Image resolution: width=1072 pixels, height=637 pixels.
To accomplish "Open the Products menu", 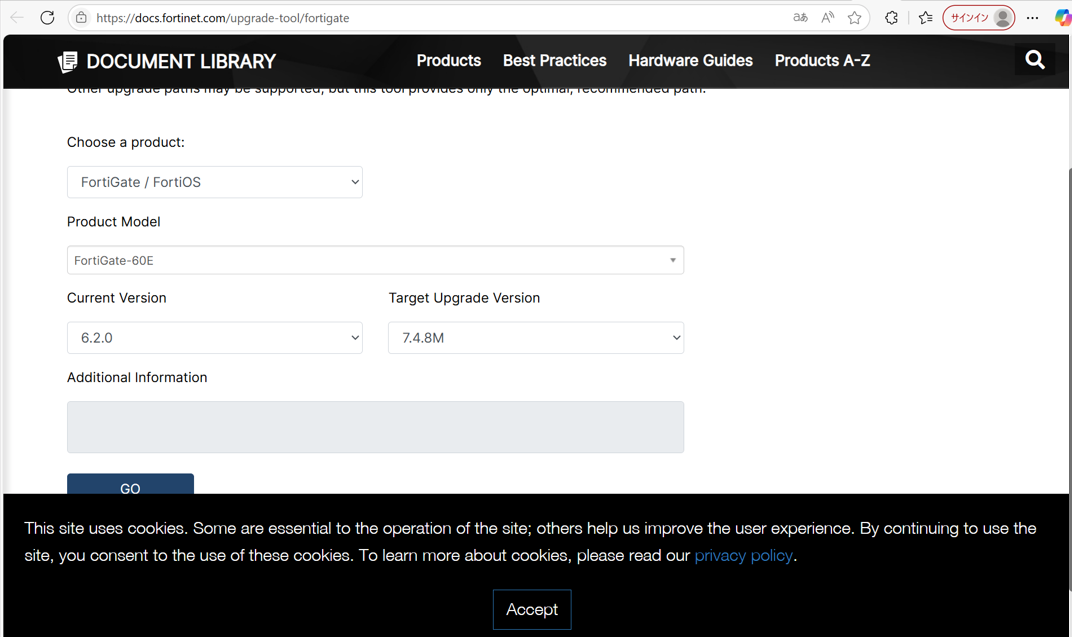I will (x=449, y=61).
